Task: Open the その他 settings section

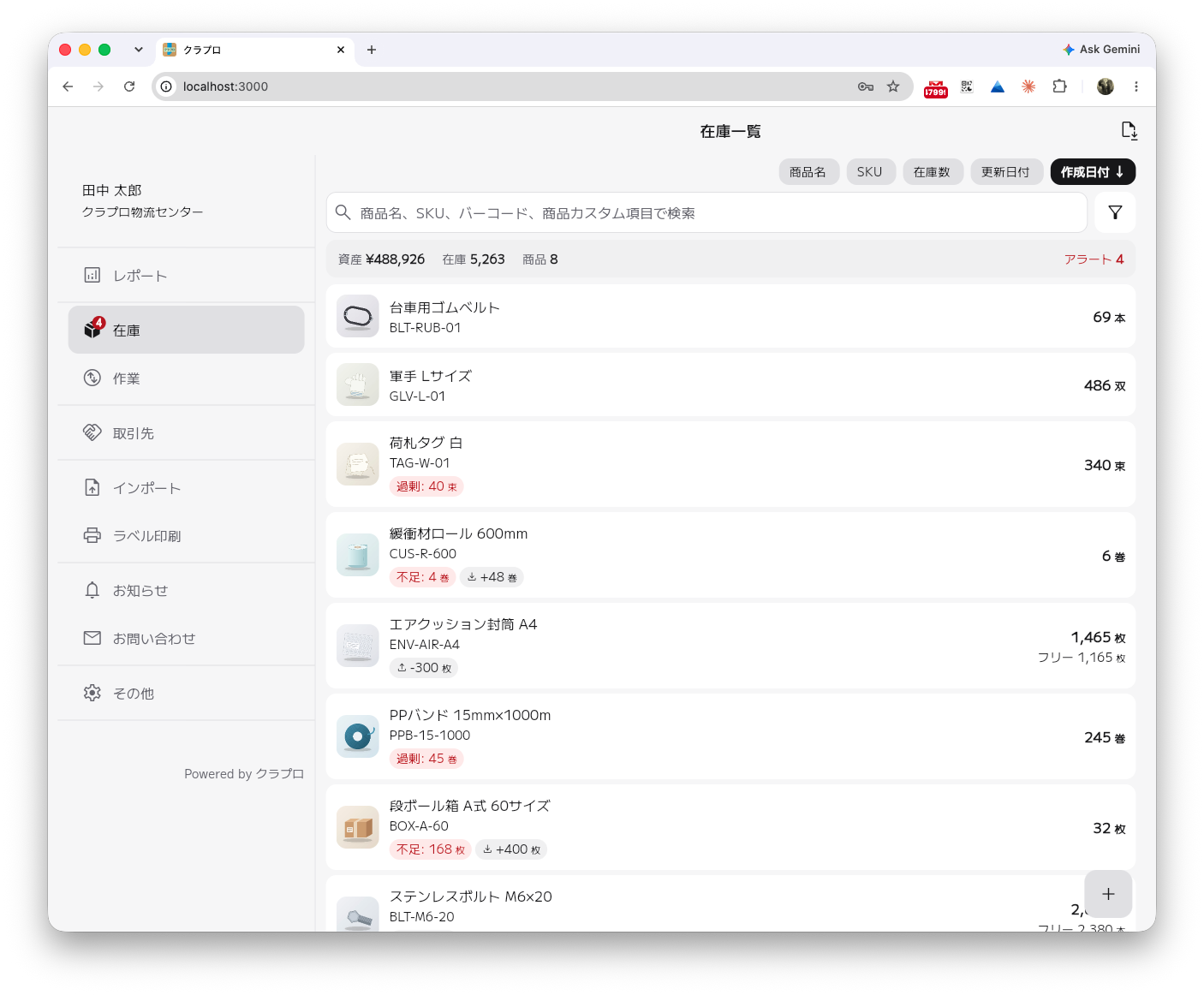Action: click(x=186, y=694)
